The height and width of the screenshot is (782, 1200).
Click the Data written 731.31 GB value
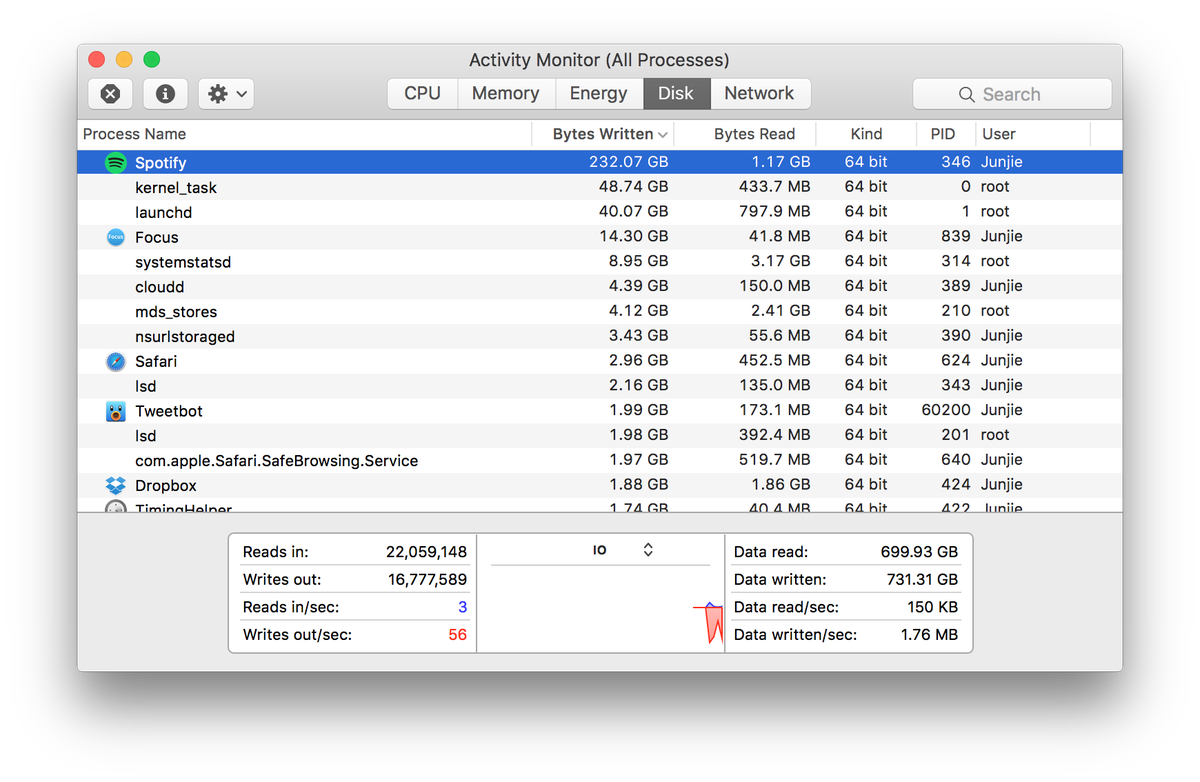tap(922, 579)
